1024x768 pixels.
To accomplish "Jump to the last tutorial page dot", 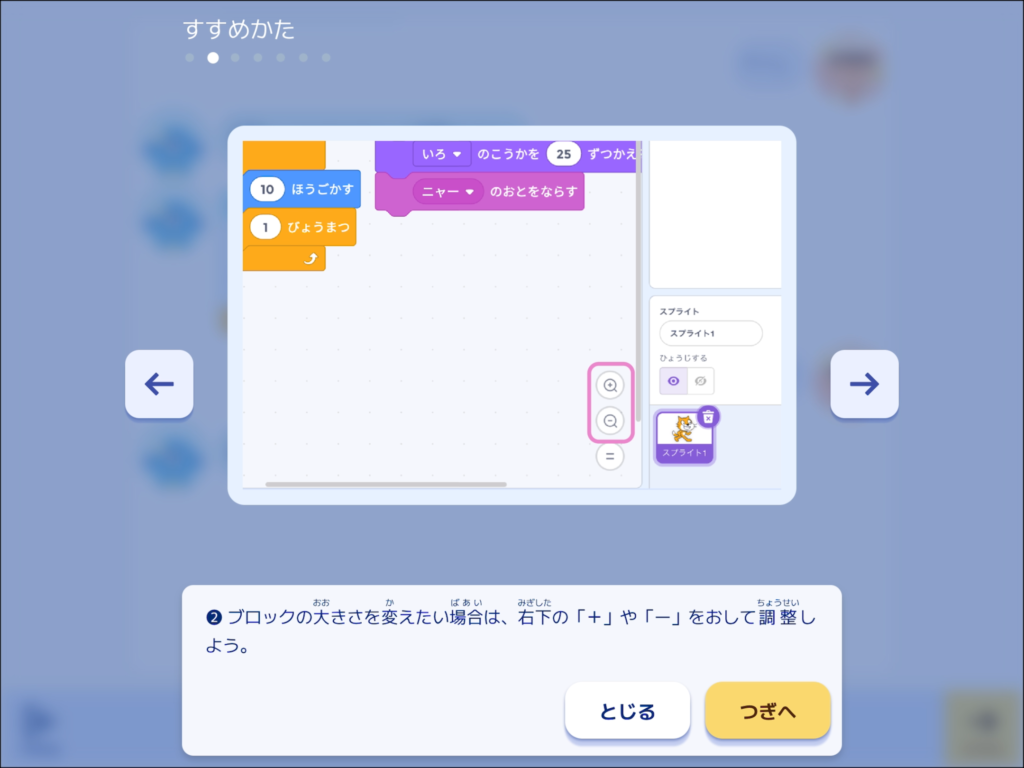I will [326, 57].
